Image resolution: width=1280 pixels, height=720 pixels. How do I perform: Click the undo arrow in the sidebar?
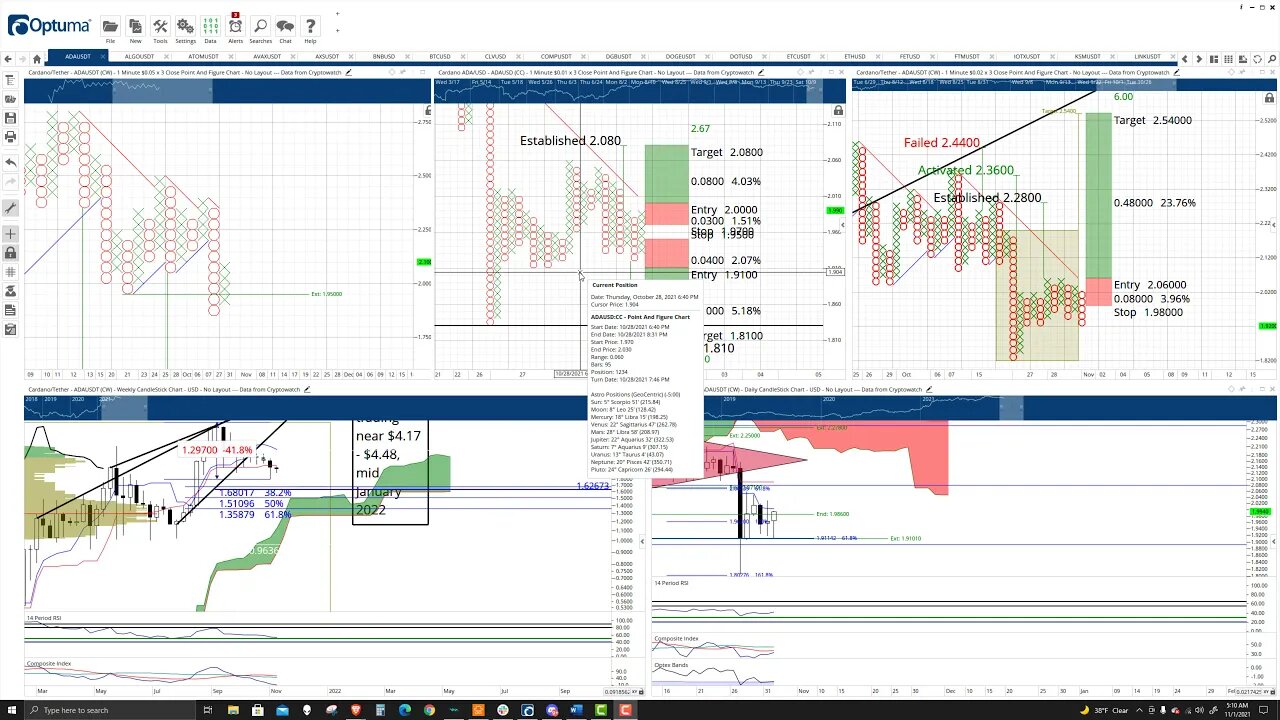click(10, 162)
